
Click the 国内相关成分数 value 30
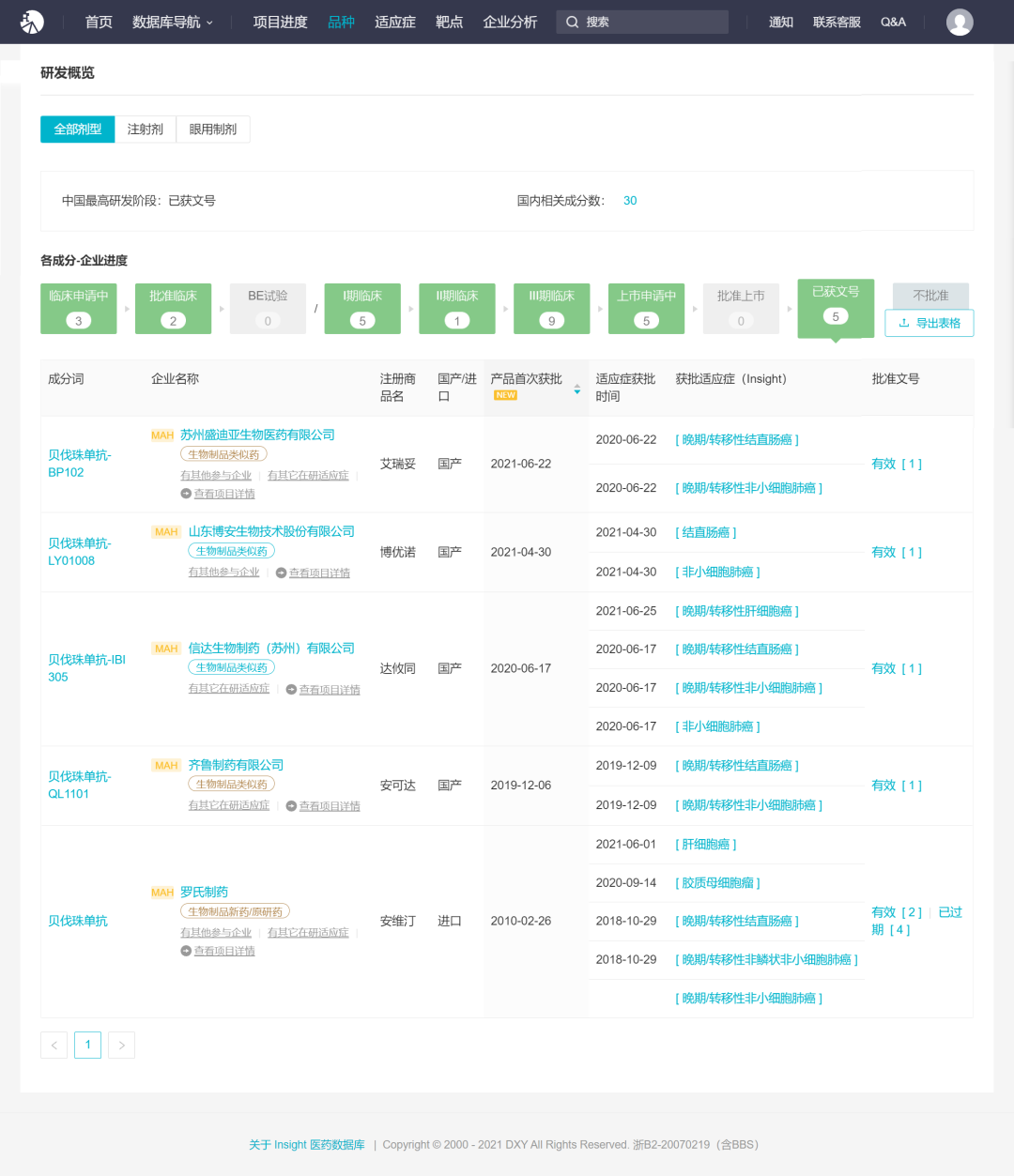click(630, 201)
